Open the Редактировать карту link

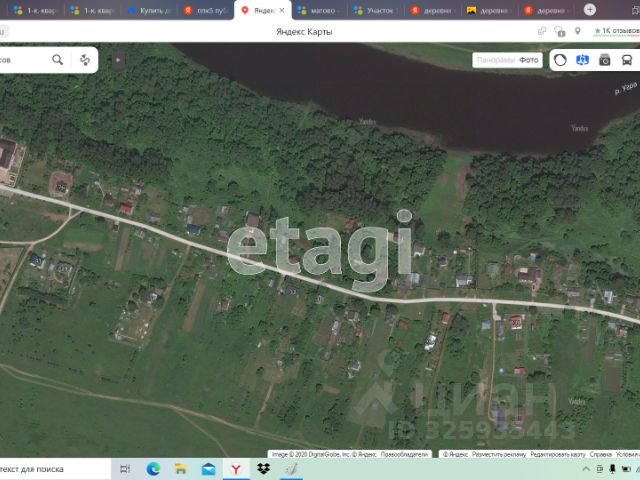point(558,454)
